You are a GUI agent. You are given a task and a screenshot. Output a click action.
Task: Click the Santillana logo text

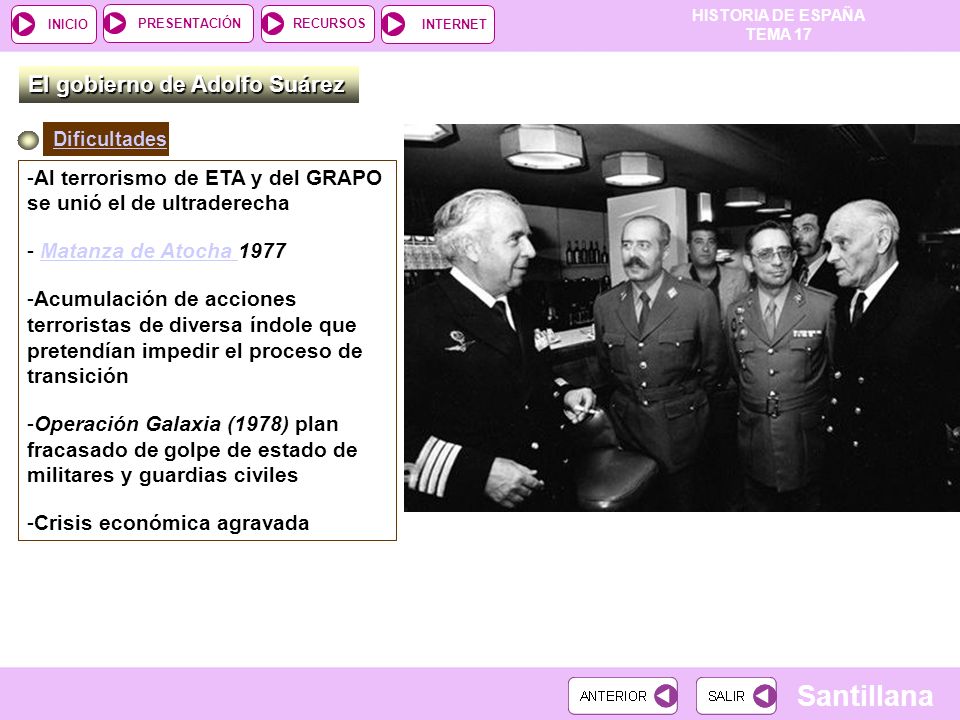865,696
